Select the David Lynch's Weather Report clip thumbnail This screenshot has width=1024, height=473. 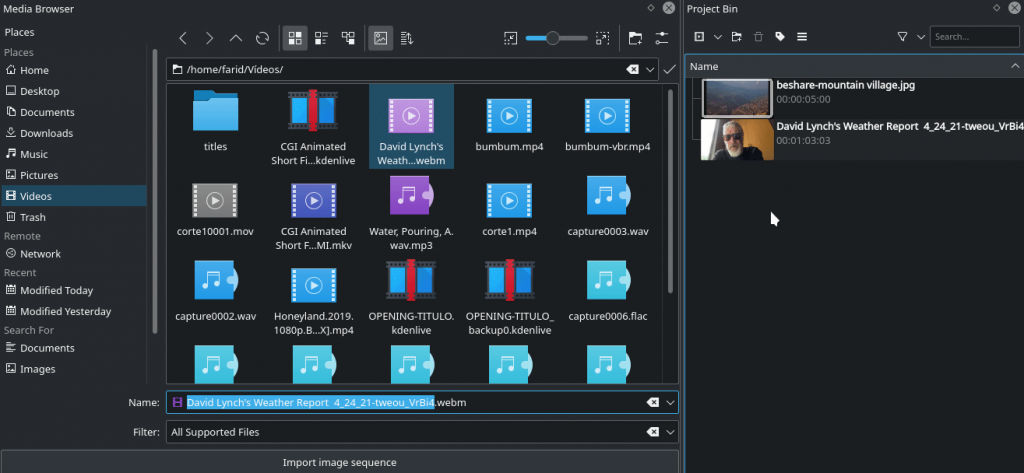(x=737, y=140)
